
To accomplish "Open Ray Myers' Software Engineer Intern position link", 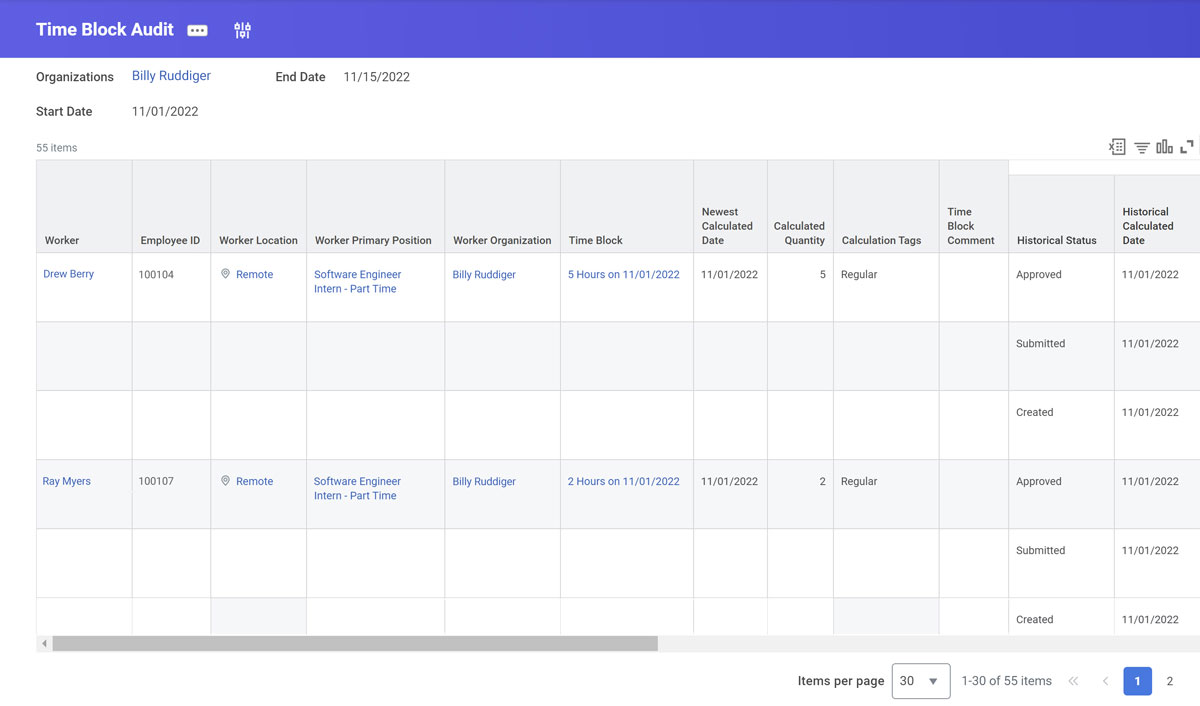I will [357, 488].
